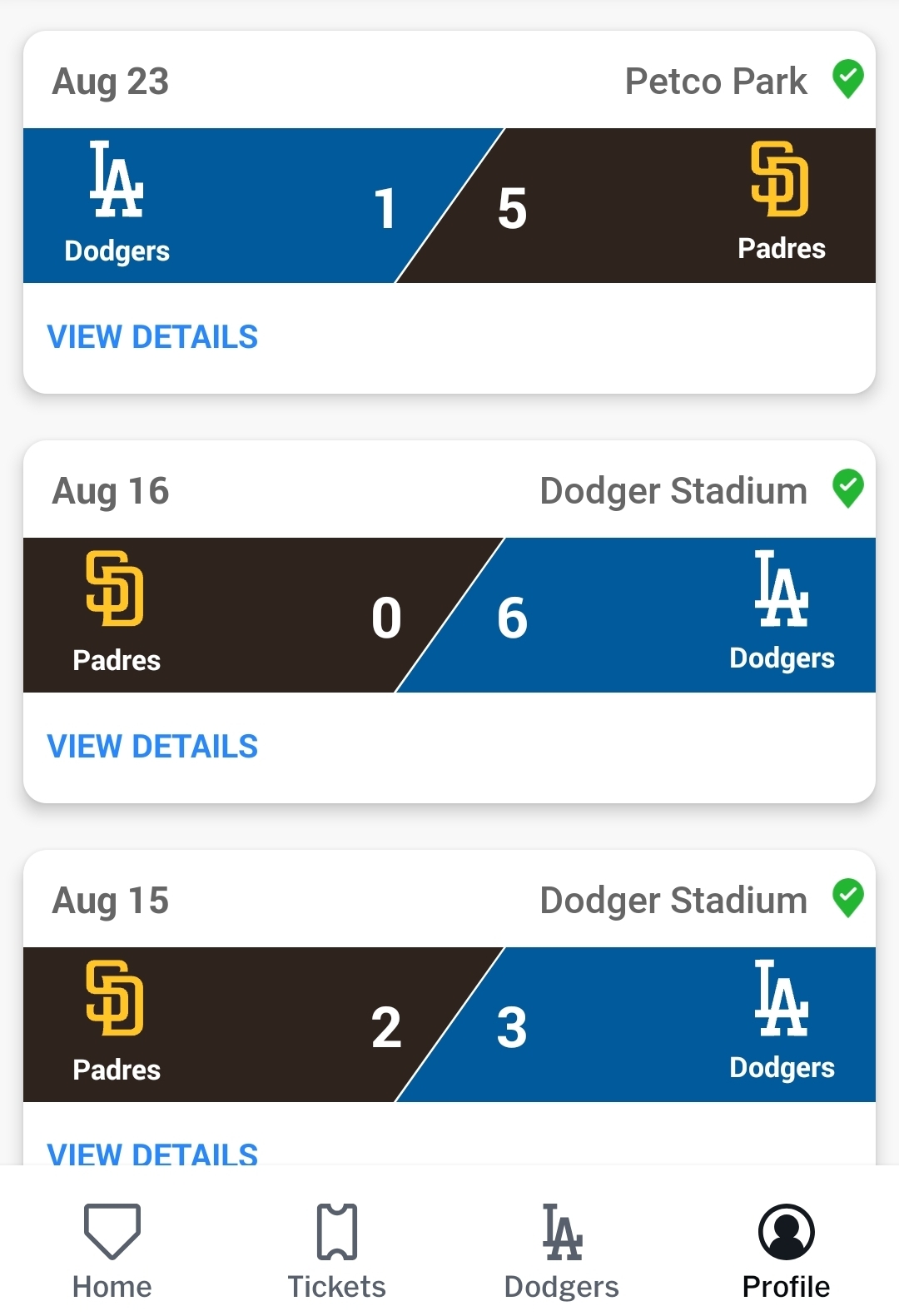Image resolution: width=899 pixels, height=1316 pixels.
Task: Click Dodgers LA logo in Aug 23 scoreboard
Action: (117, 179)
